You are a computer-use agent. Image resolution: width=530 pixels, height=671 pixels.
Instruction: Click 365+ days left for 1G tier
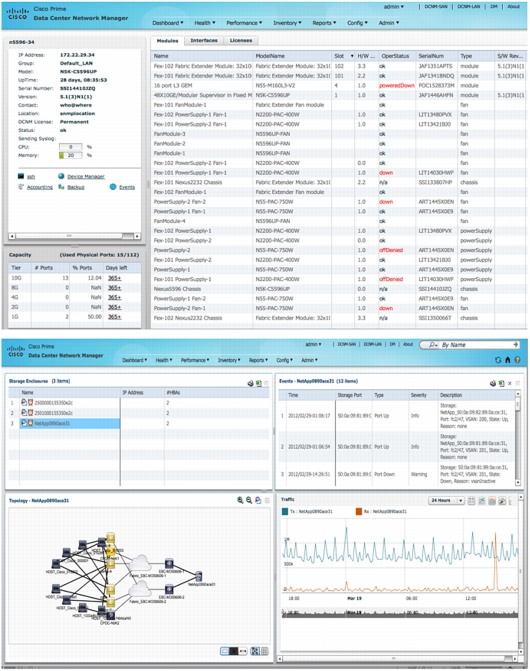114,317
